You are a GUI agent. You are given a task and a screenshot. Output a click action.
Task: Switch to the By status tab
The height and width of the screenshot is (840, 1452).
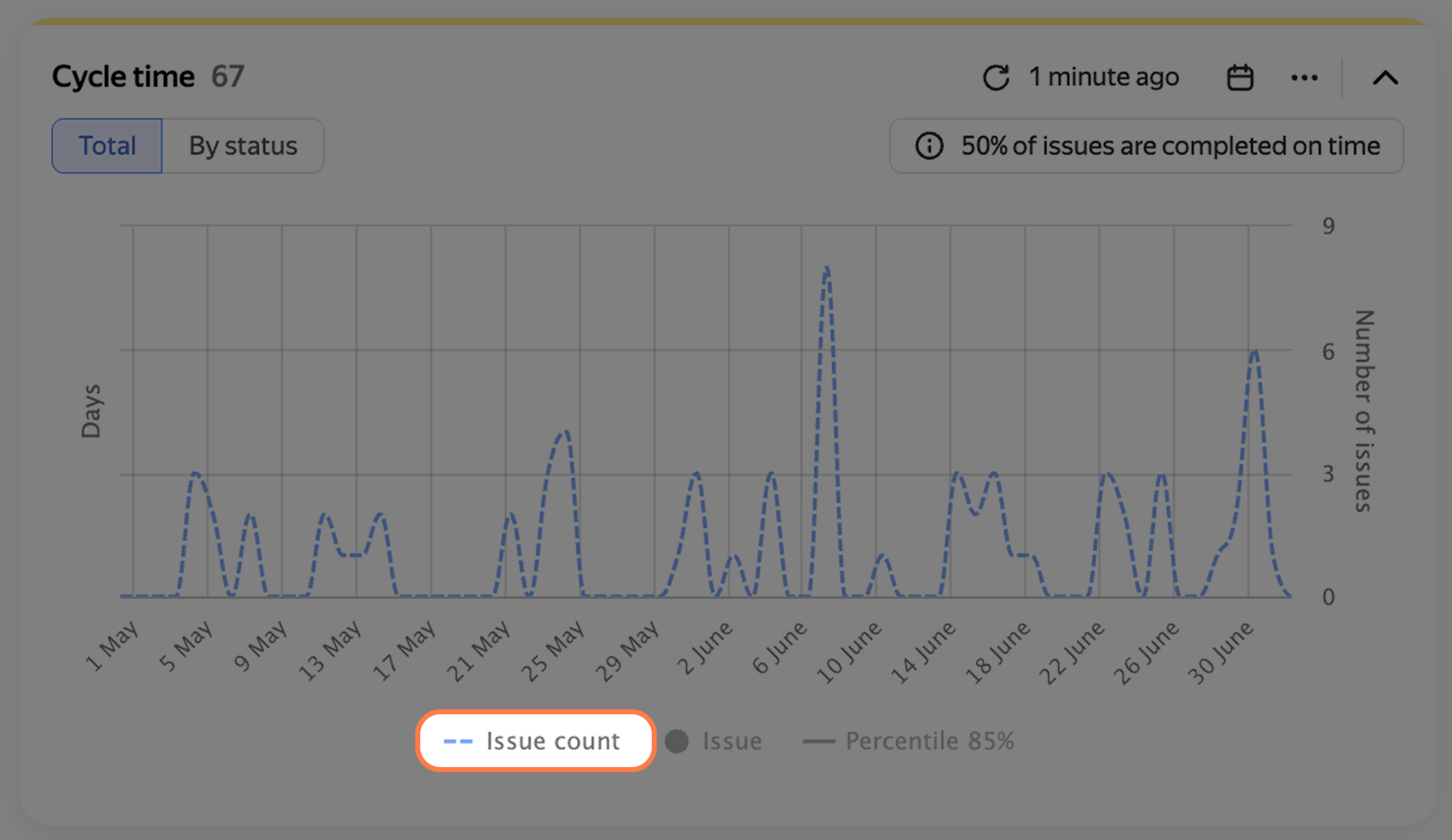pyautogui.click(x=243, y=146)
